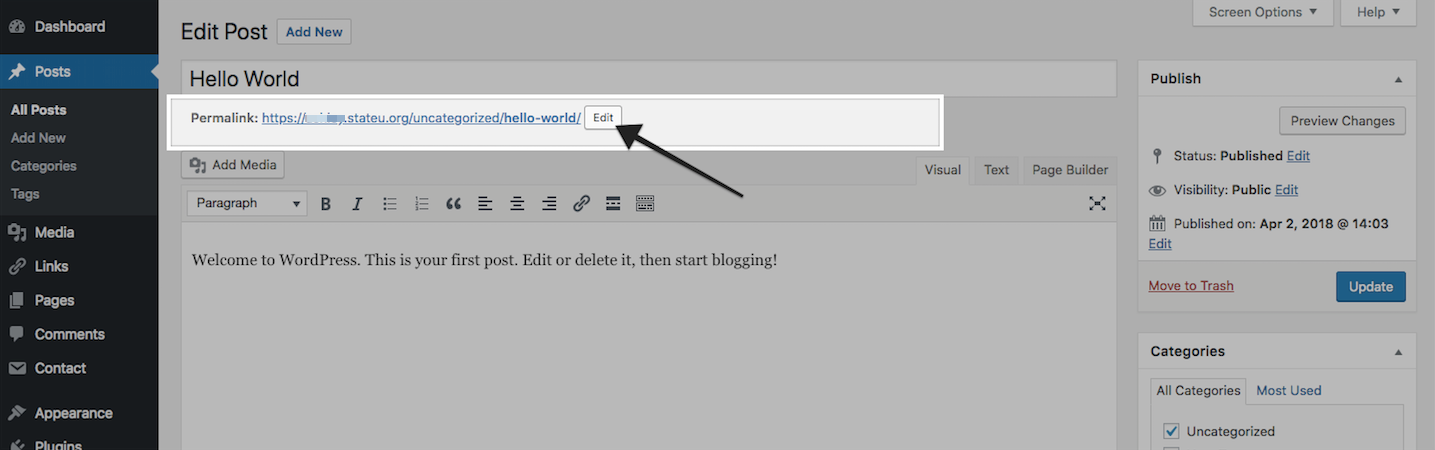This screenshot has height=450, width=1435.
Task: Apply blockquote formatting
Action: [x=453, y=204]
